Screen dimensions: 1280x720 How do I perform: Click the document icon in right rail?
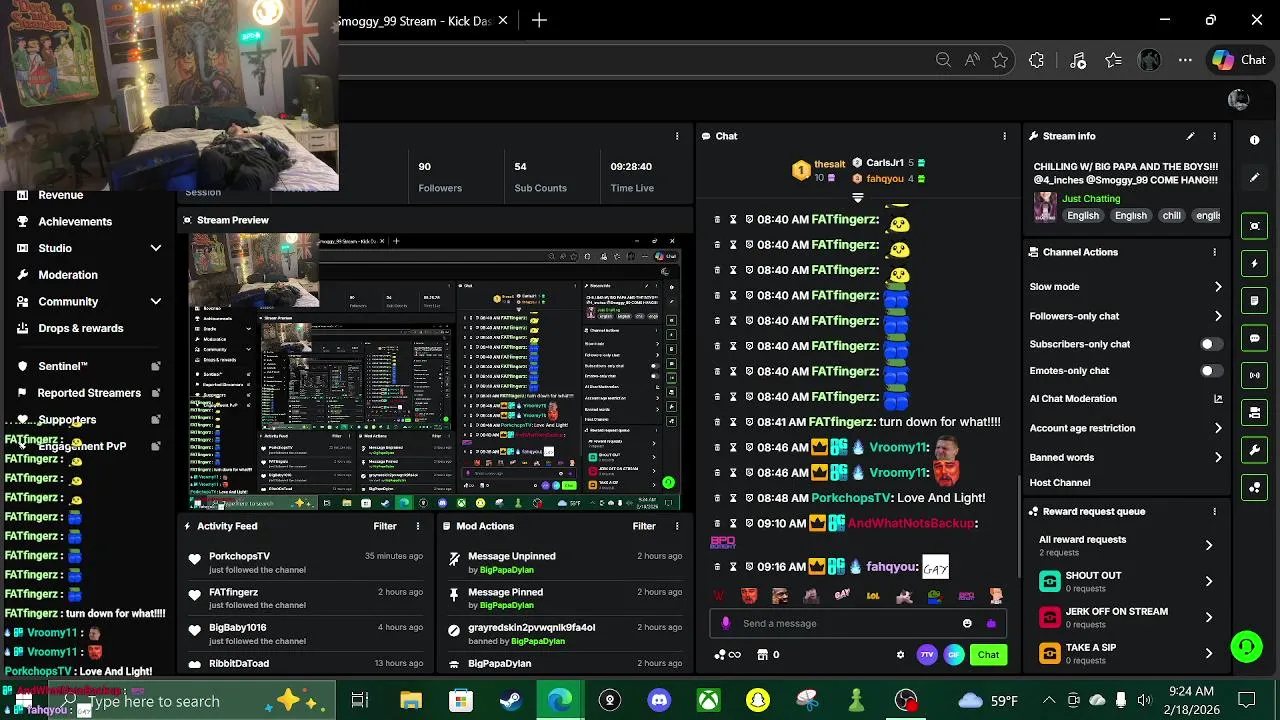pos(1255,301)
